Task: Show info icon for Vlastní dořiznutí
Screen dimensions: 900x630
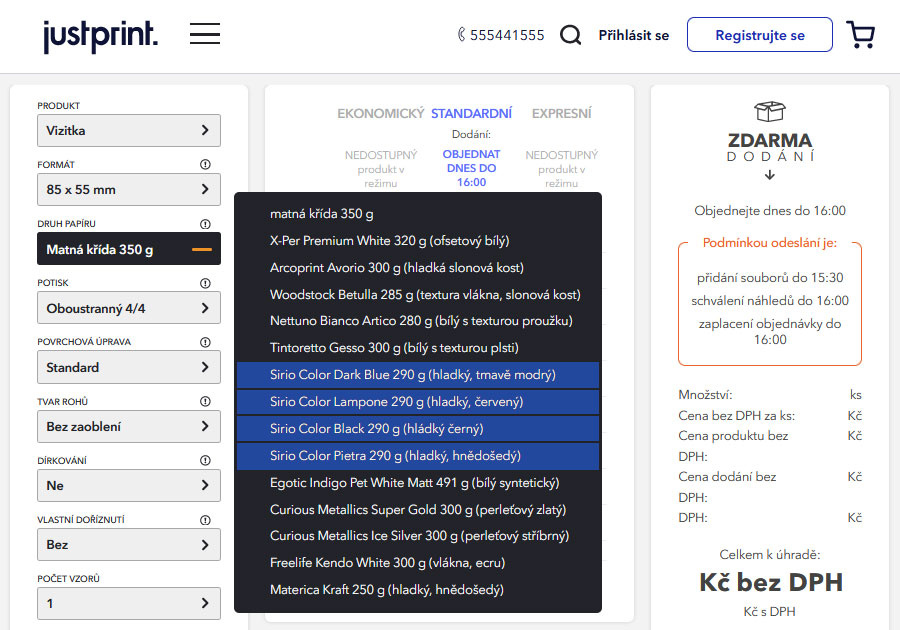Action: click(x=205, y=520)
